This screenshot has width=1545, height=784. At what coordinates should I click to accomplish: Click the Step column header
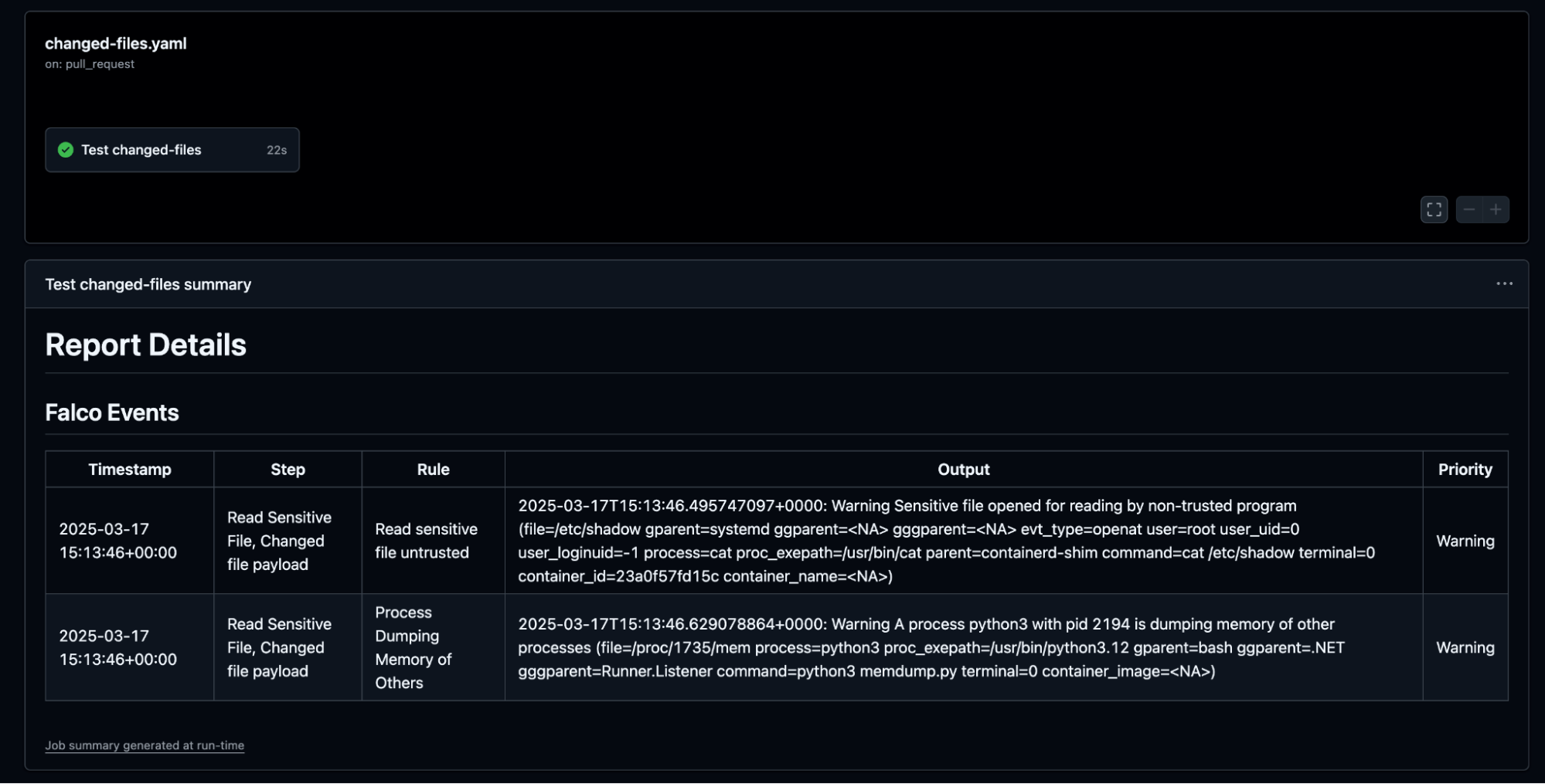point(288,469)
